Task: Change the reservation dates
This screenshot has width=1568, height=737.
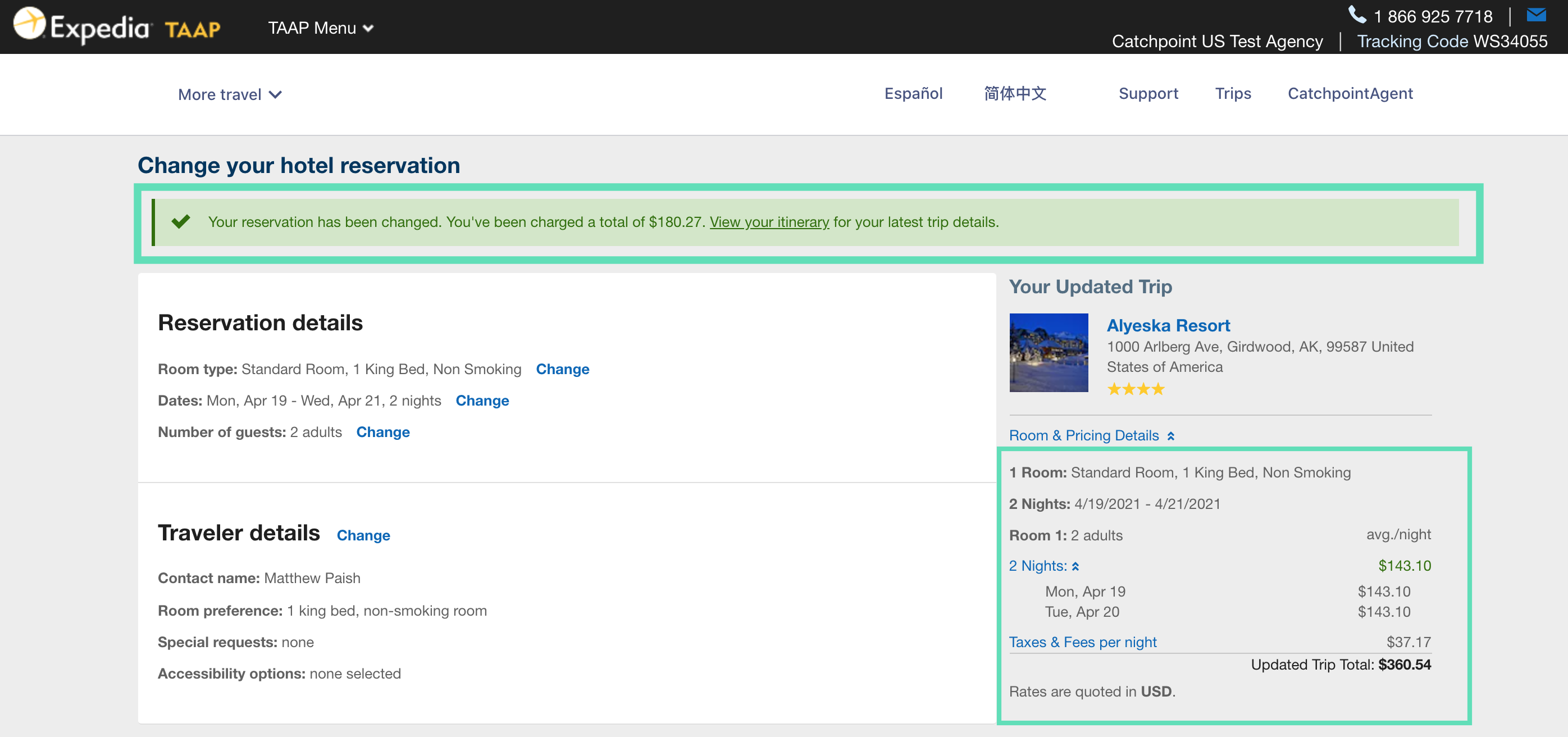Action: pyautogui.click(x=482, y=401)
